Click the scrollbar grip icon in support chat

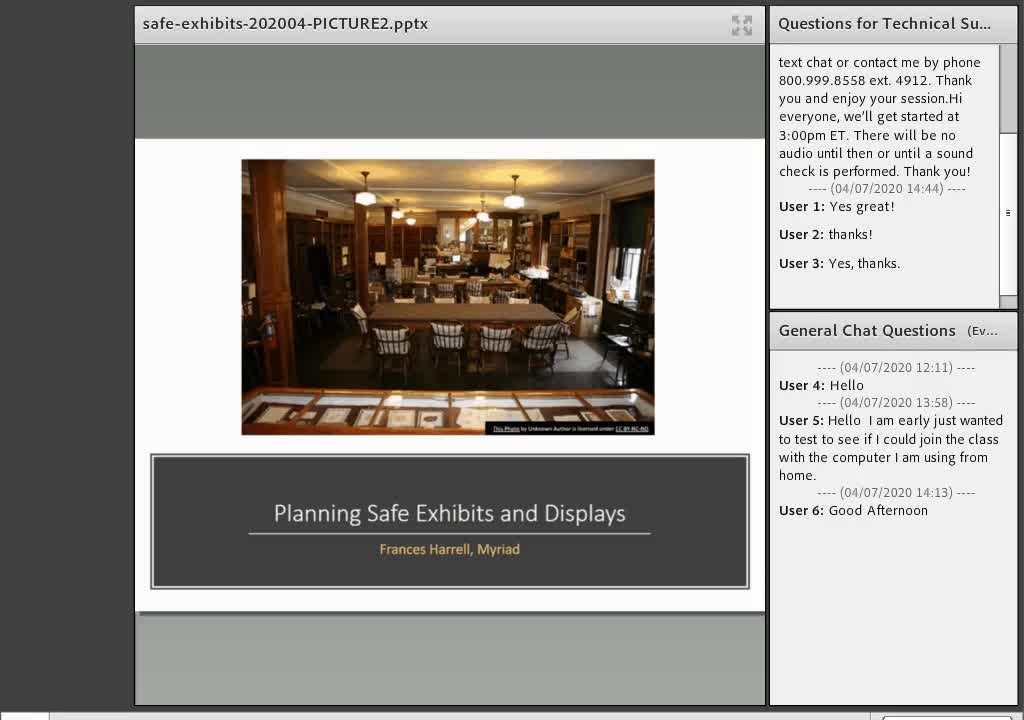tap(1008, 213)
